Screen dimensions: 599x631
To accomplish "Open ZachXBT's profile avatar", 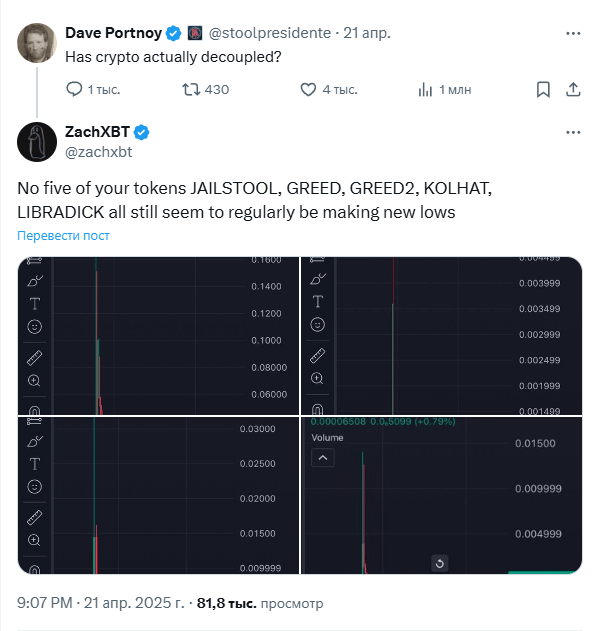I will [x=37, y=142].
